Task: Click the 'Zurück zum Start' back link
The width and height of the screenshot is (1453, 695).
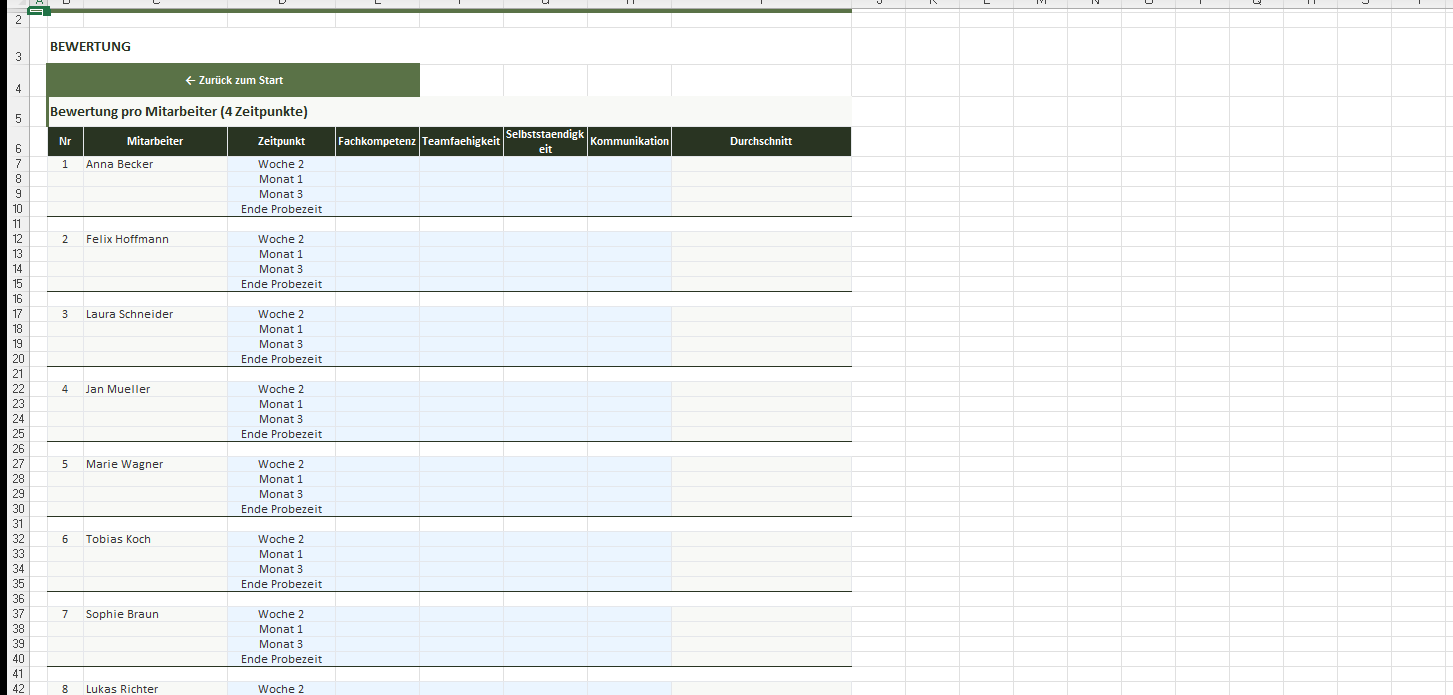Action: [234, 80]
